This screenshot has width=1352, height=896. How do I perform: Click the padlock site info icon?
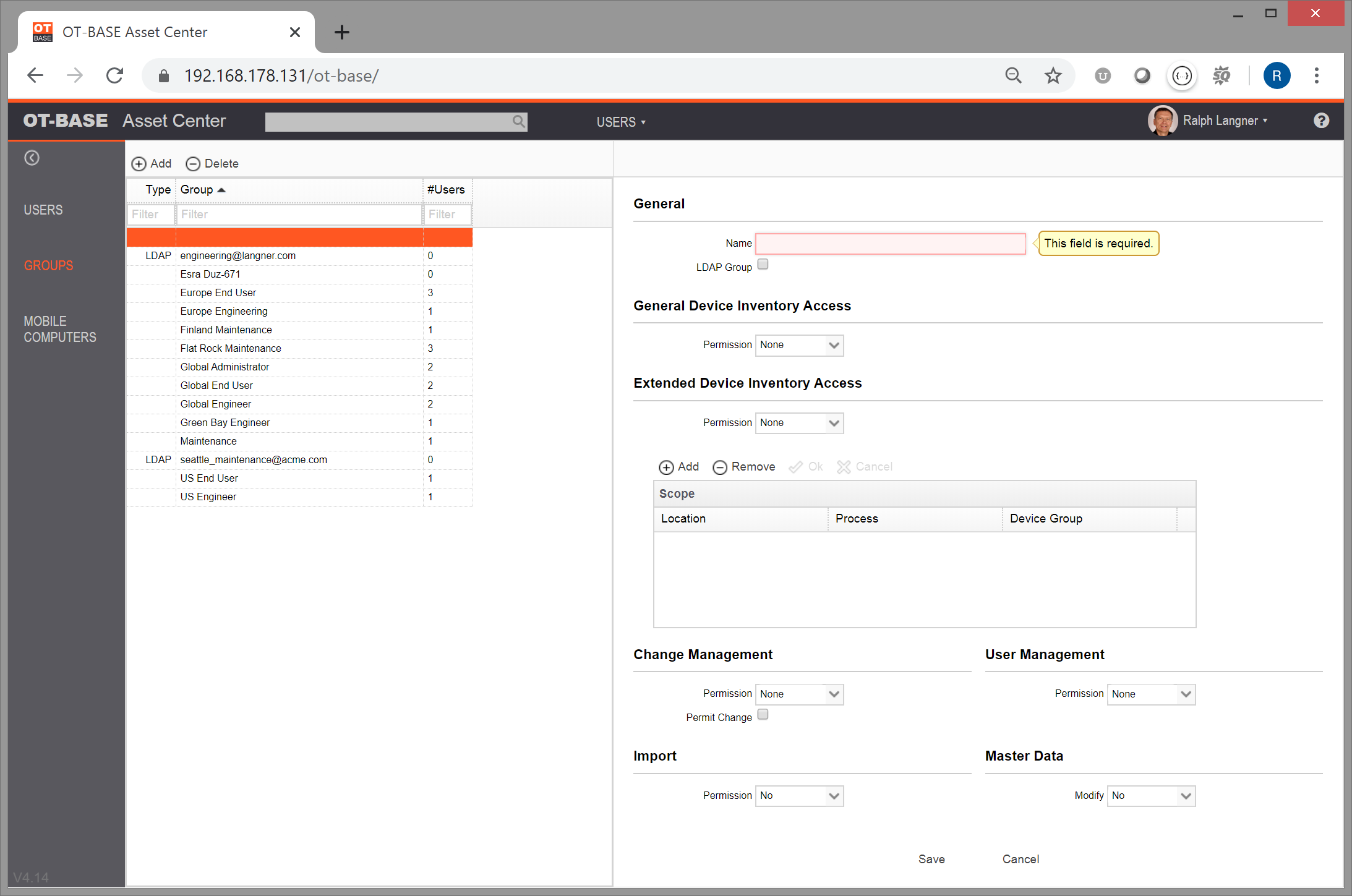[164, 75]
